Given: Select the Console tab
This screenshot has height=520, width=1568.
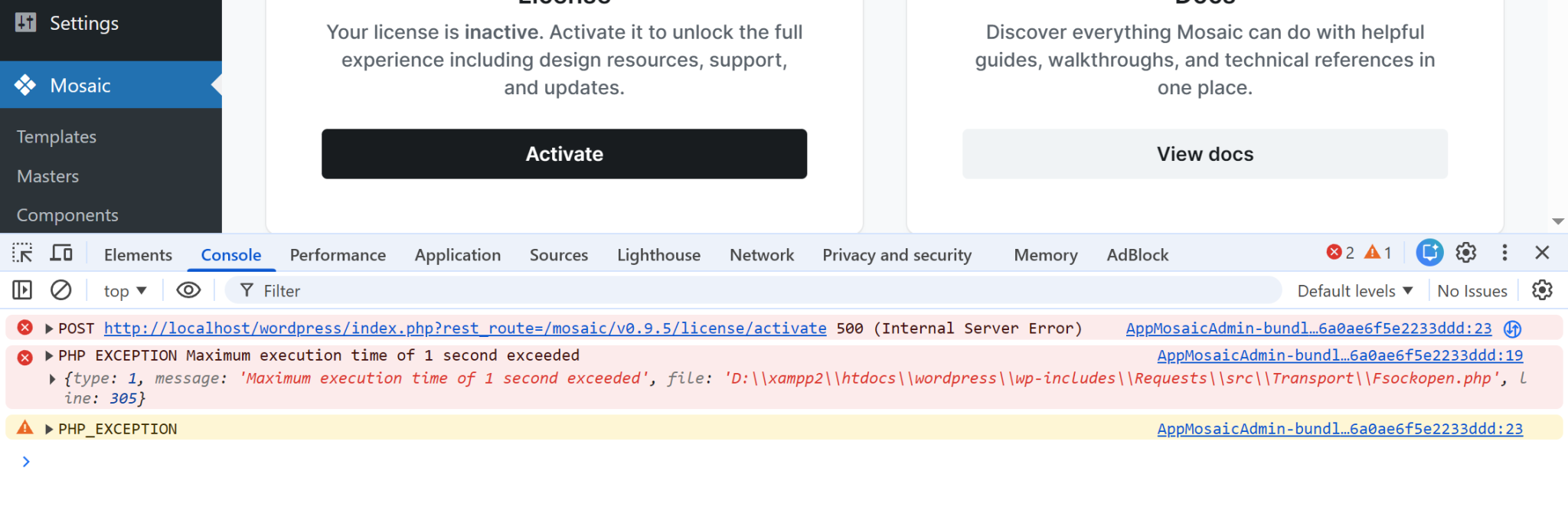Looking at the screenshot, I should [x=231, y=255].
